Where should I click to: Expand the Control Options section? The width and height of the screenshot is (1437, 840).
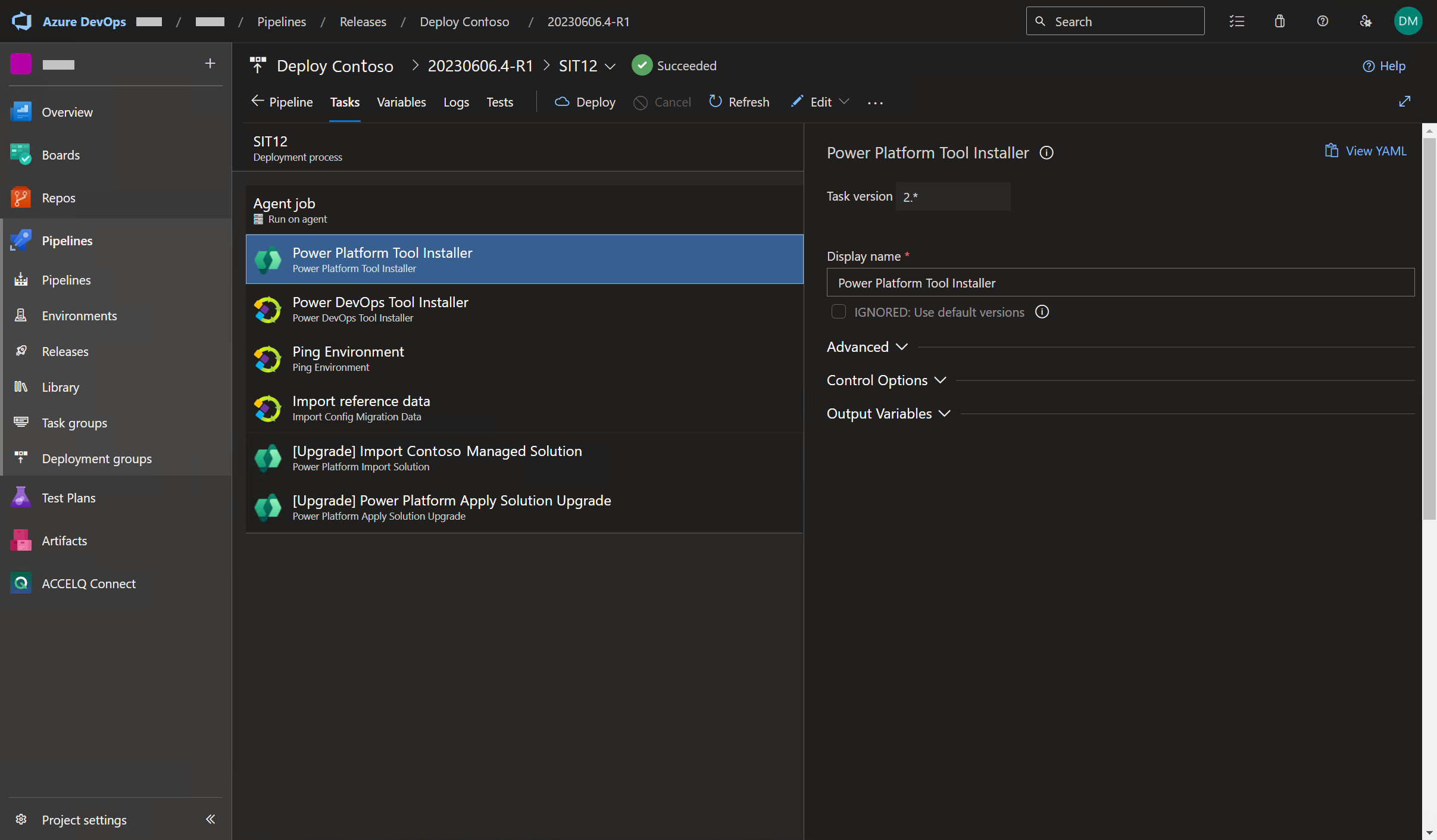coord(886,380)
